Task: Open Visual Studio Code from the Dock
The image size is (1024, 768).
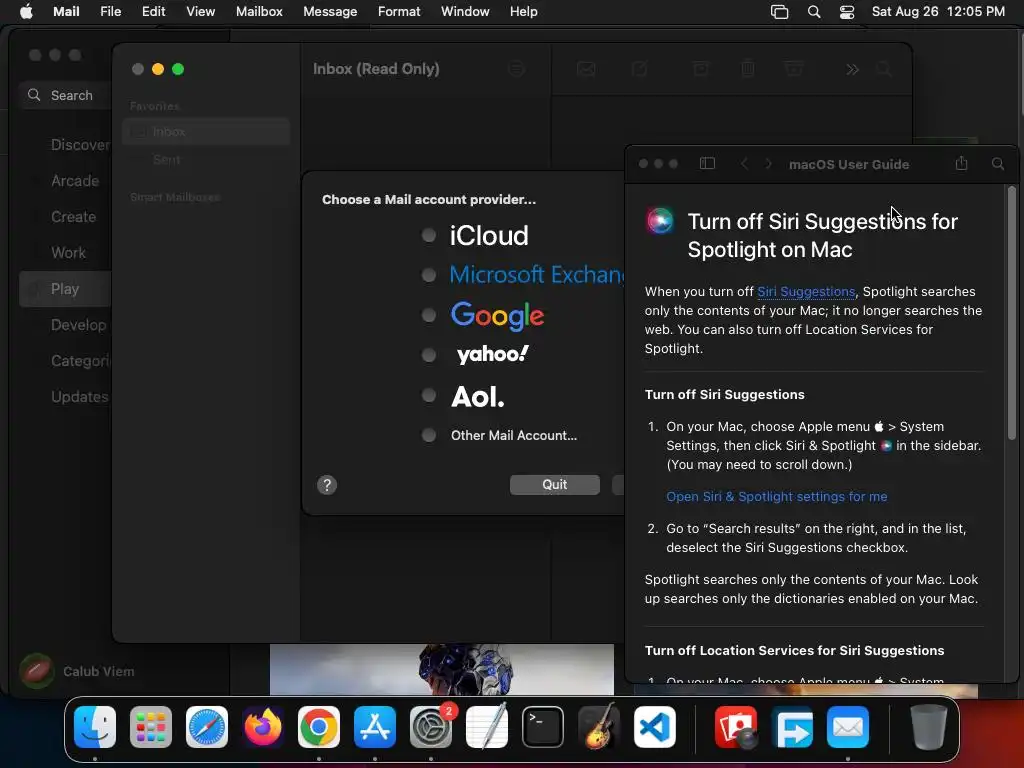Action: click(x=655, y=727)
